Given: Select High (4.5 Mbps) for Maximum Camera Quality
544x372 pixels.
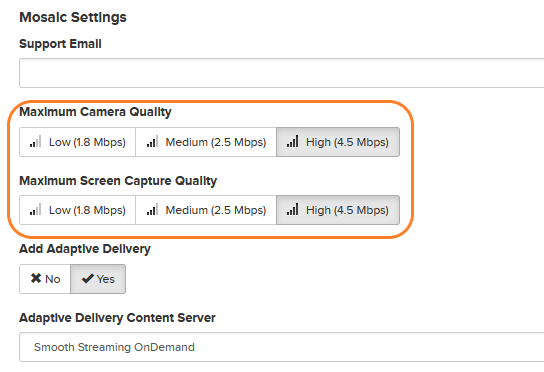Looking at the screenshot, I should (x=338, y=142).
